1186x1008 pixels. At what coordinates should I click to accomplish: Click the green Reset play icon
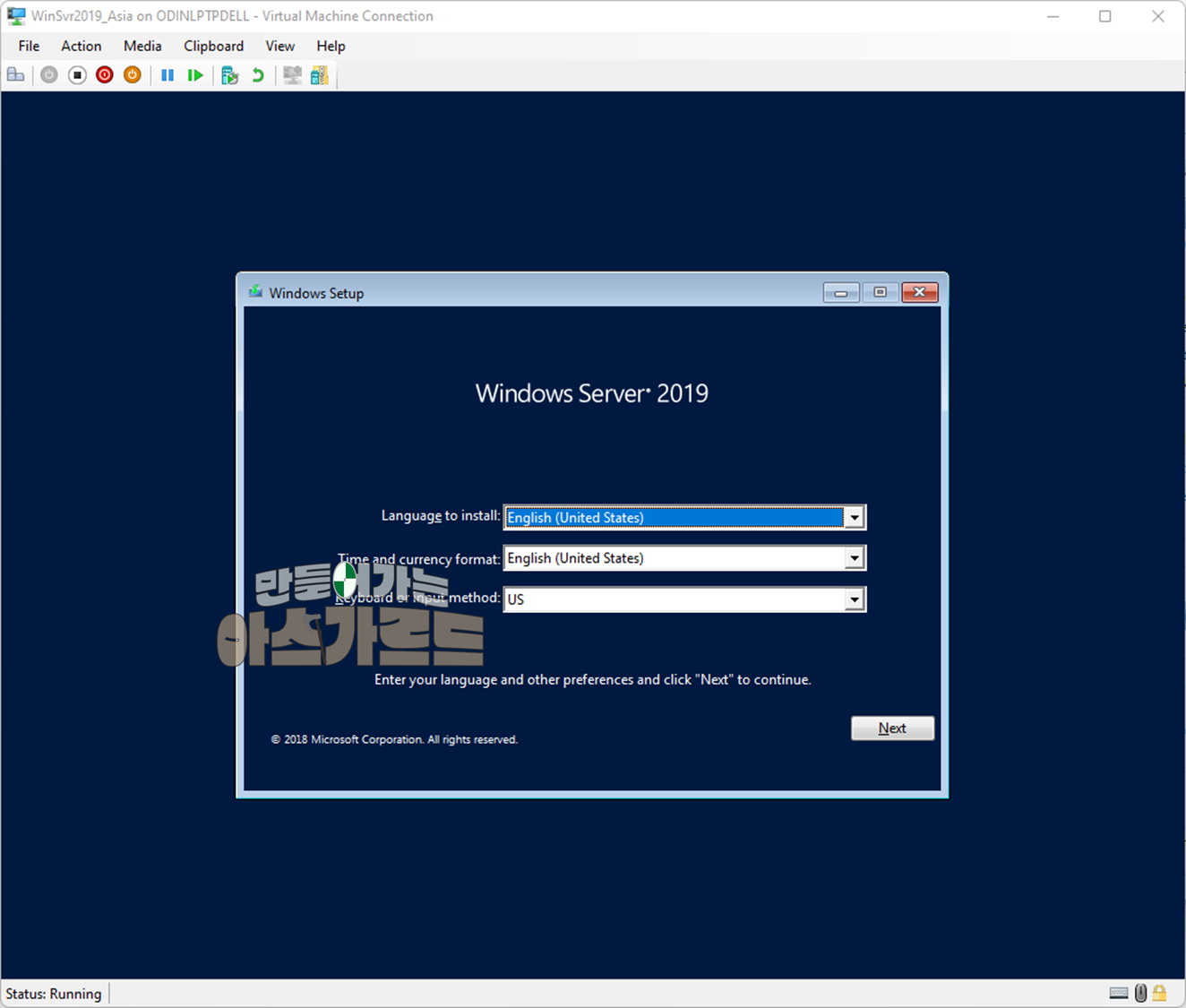coord(195,75)
